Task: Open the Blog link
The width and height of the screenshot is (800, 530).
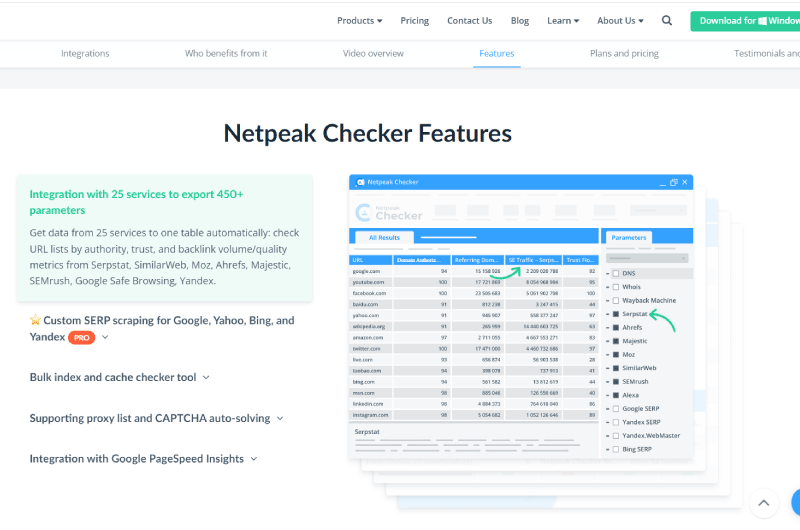Action: [519, 20]
